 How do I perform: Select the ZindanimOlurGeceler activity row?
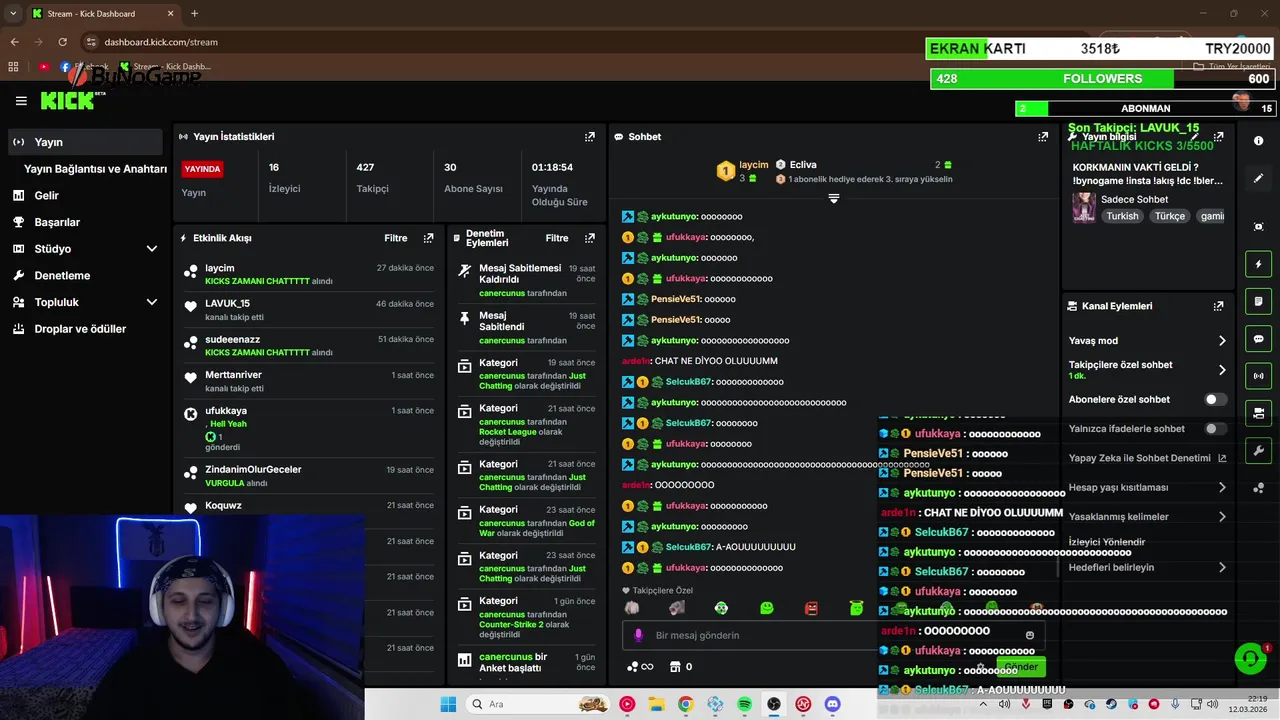[x=308, y=475]
